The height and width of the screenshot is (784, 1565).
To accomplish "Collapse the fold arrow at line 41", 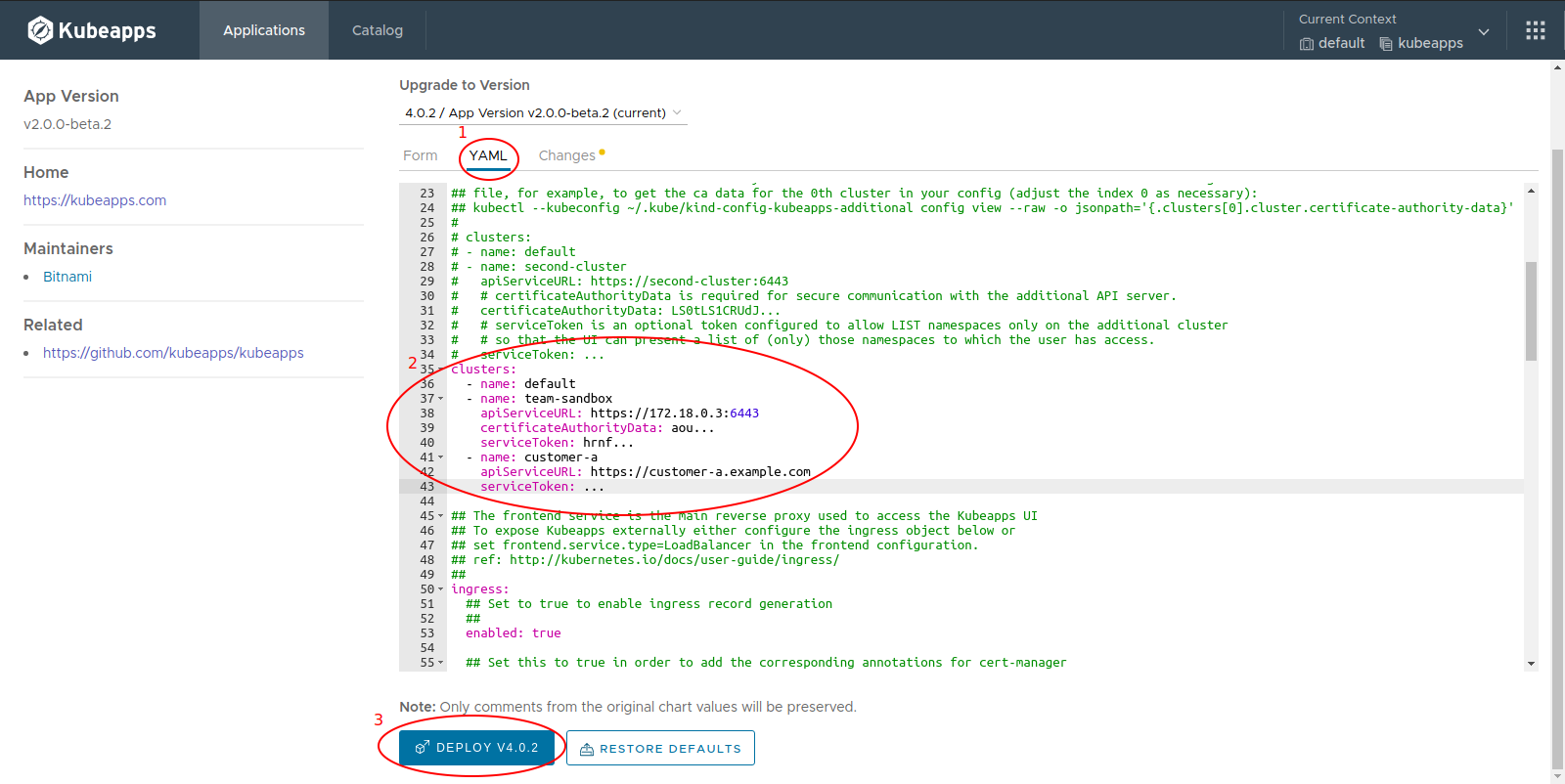I will click(x=441, y=457).
